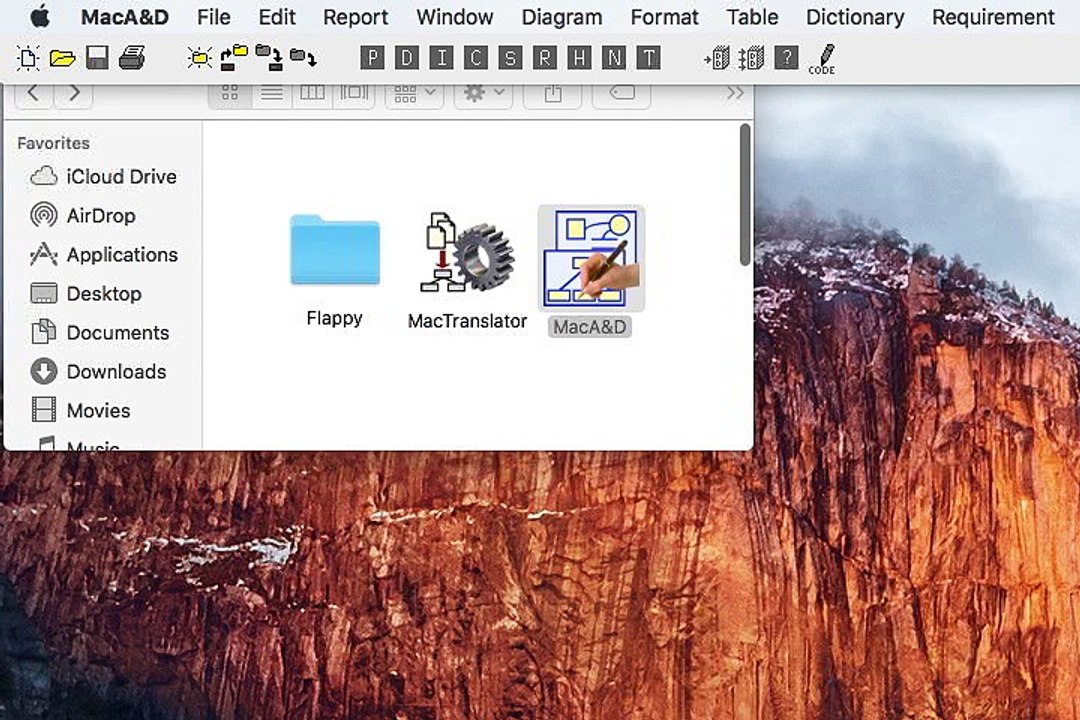Viewport: 1080px width, 720px height.
Task: Open the Report menu
Action: click(355, 17)
